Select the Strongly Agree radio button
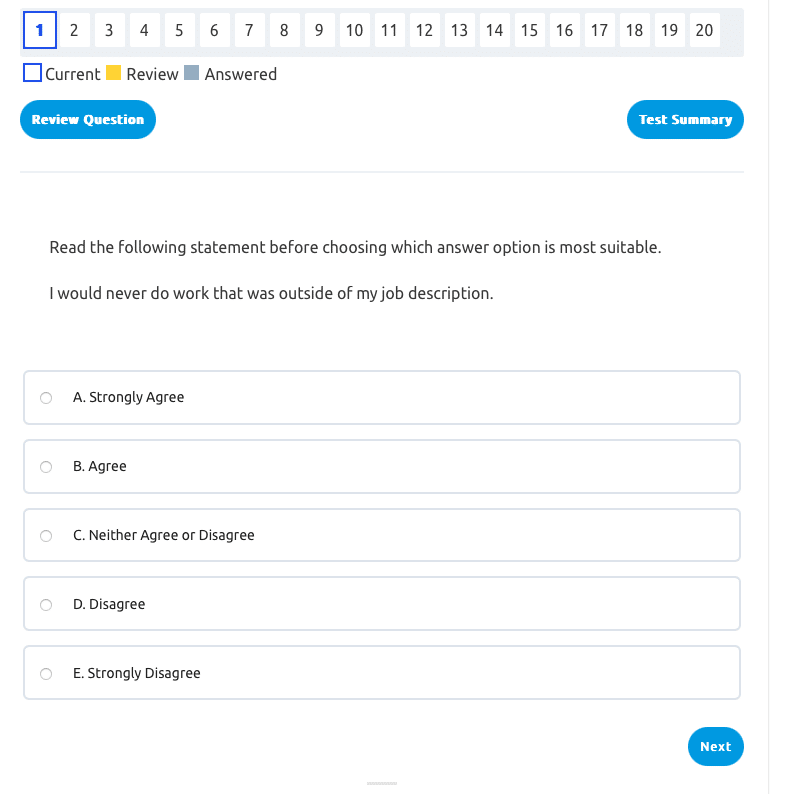The width and height of the screenshot is (787, 794). [x=46, y=398]
